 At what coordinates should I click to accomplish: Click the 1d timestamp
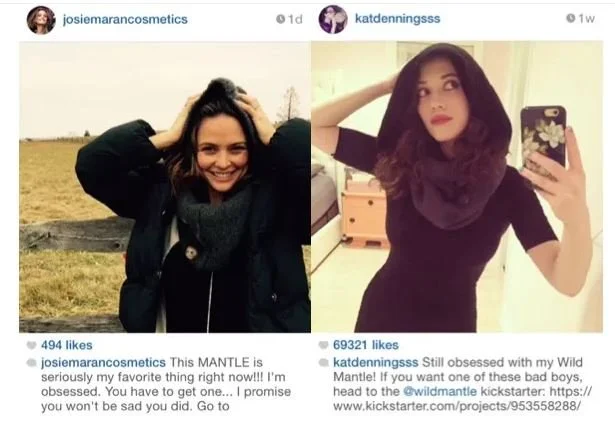(296, 19)
